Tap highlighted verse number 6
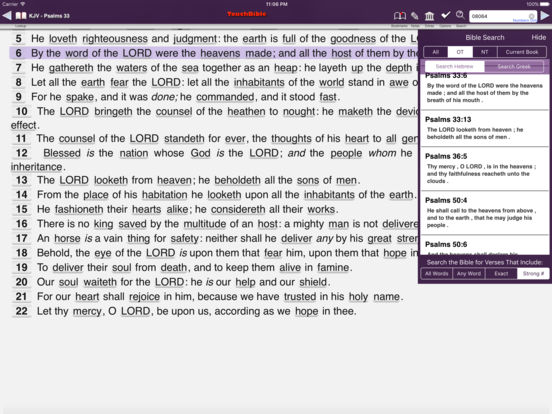 point(19,53)
